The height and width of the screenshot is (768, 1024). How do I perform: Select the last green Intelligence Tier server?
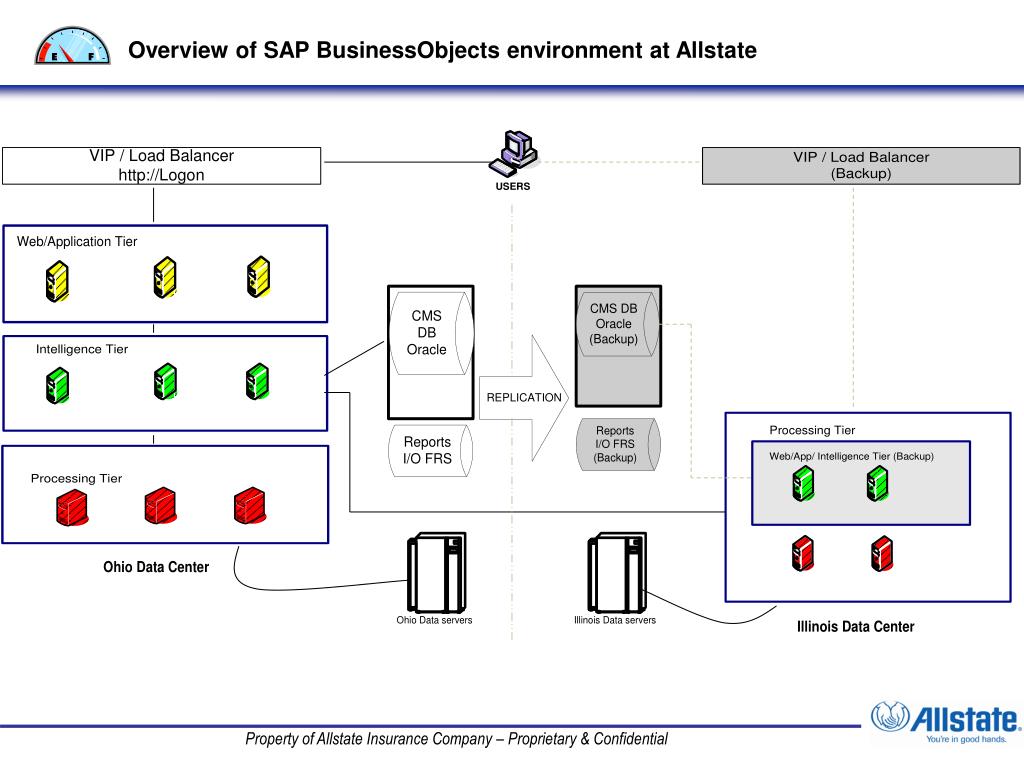[257, 381]
